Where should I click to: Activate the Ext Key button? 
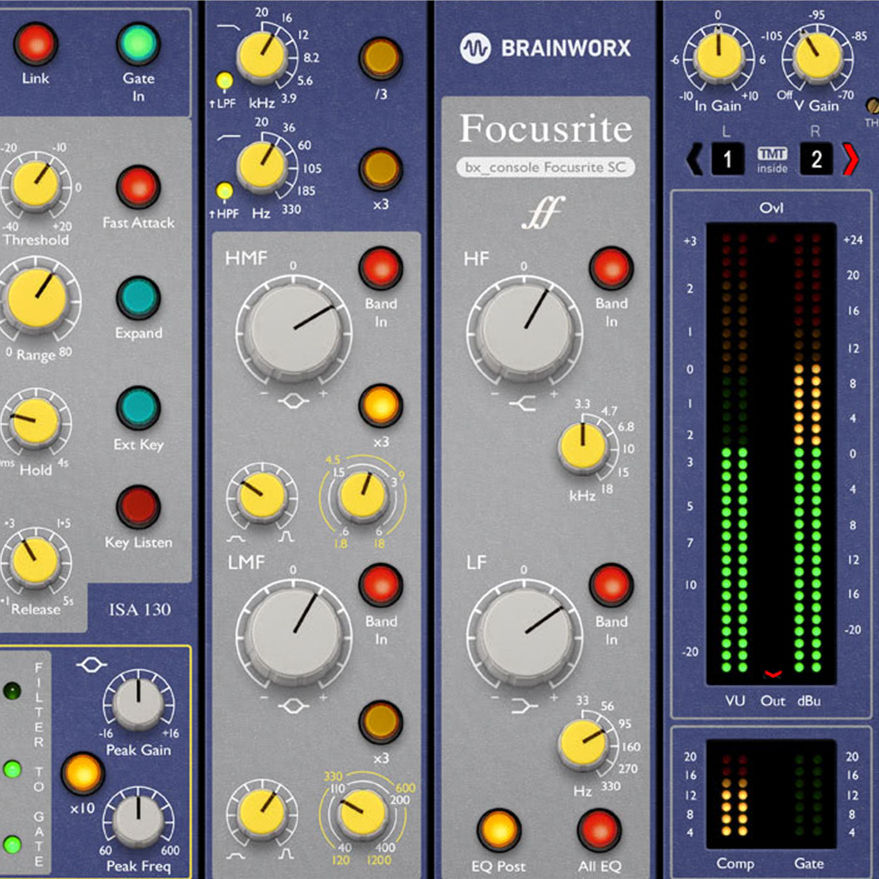pyautogui.click(x=138, y=408)
